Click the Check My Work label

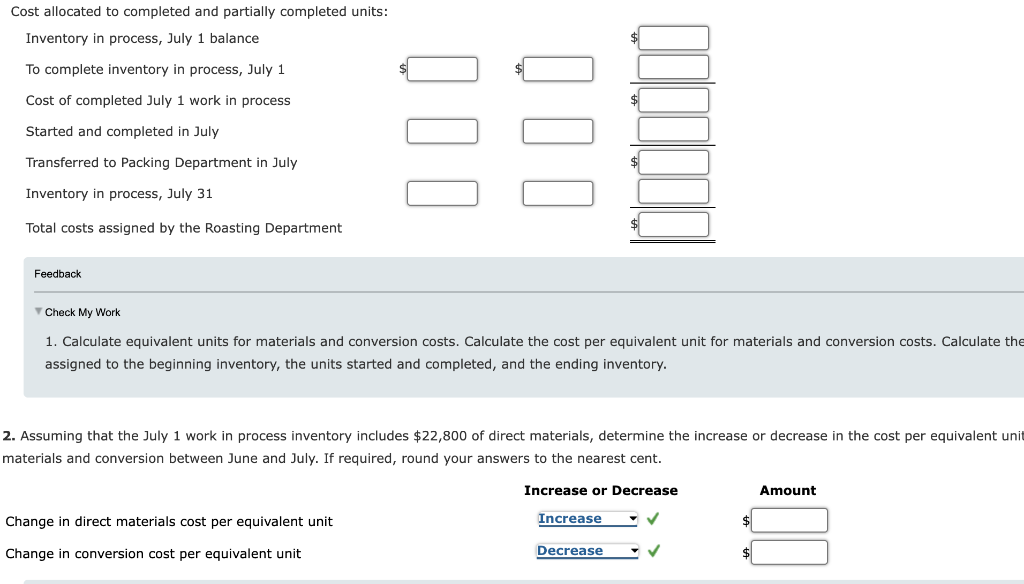click(82, 312)
